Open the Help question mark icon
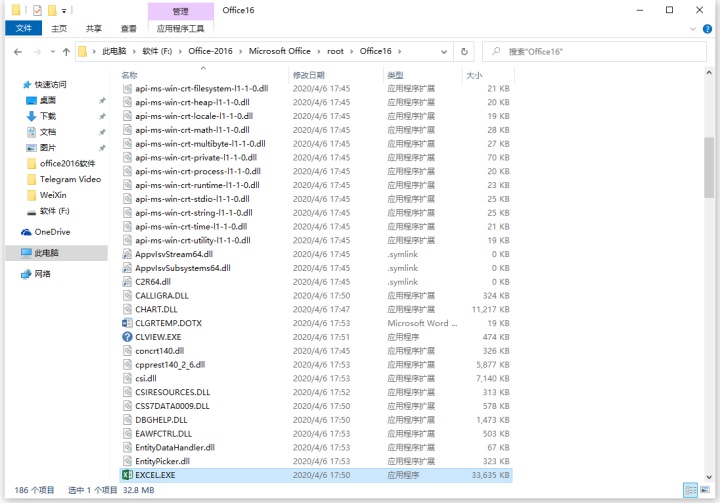This screenshot has width=720, height=503. (707, 29)
